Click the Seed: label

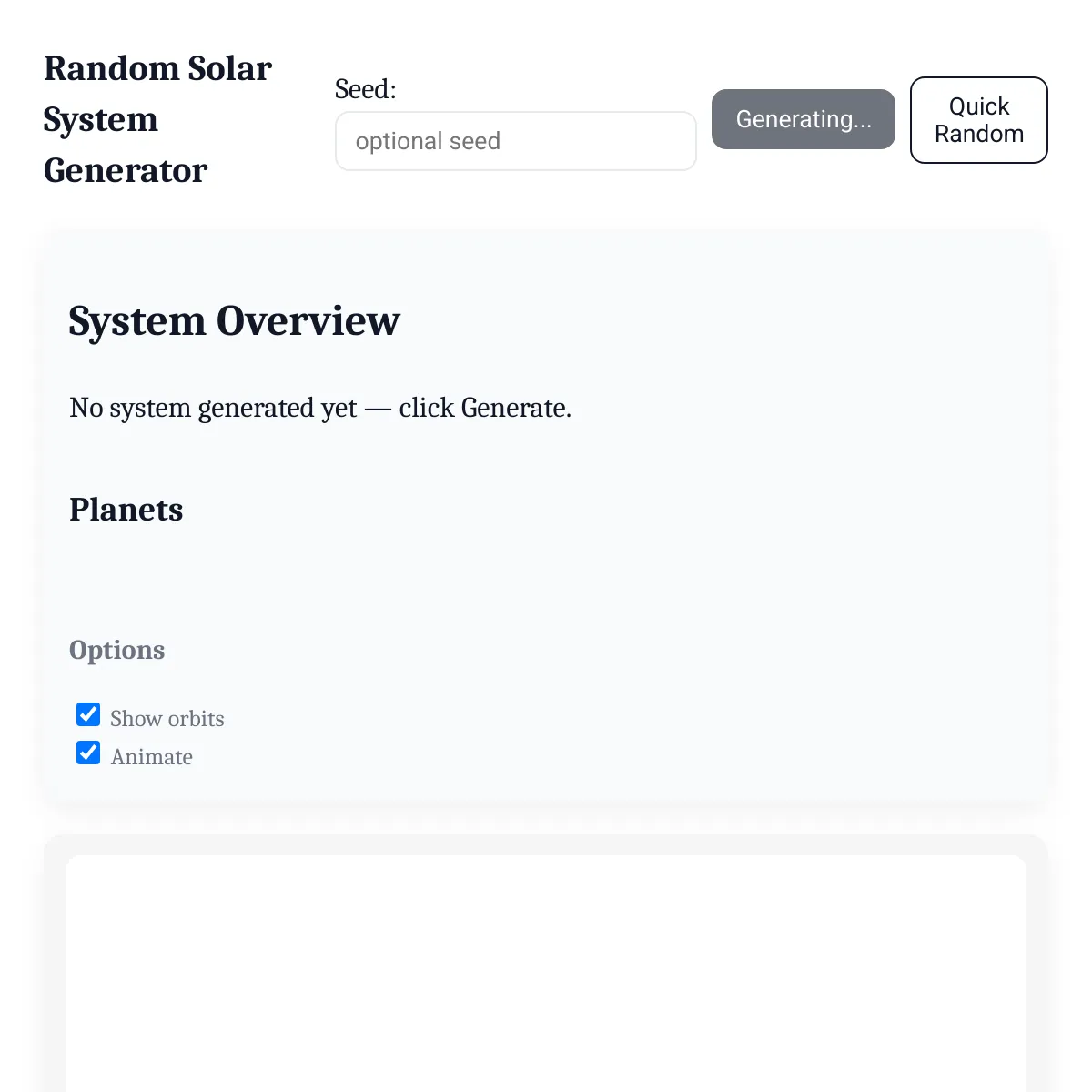[365, 88]
